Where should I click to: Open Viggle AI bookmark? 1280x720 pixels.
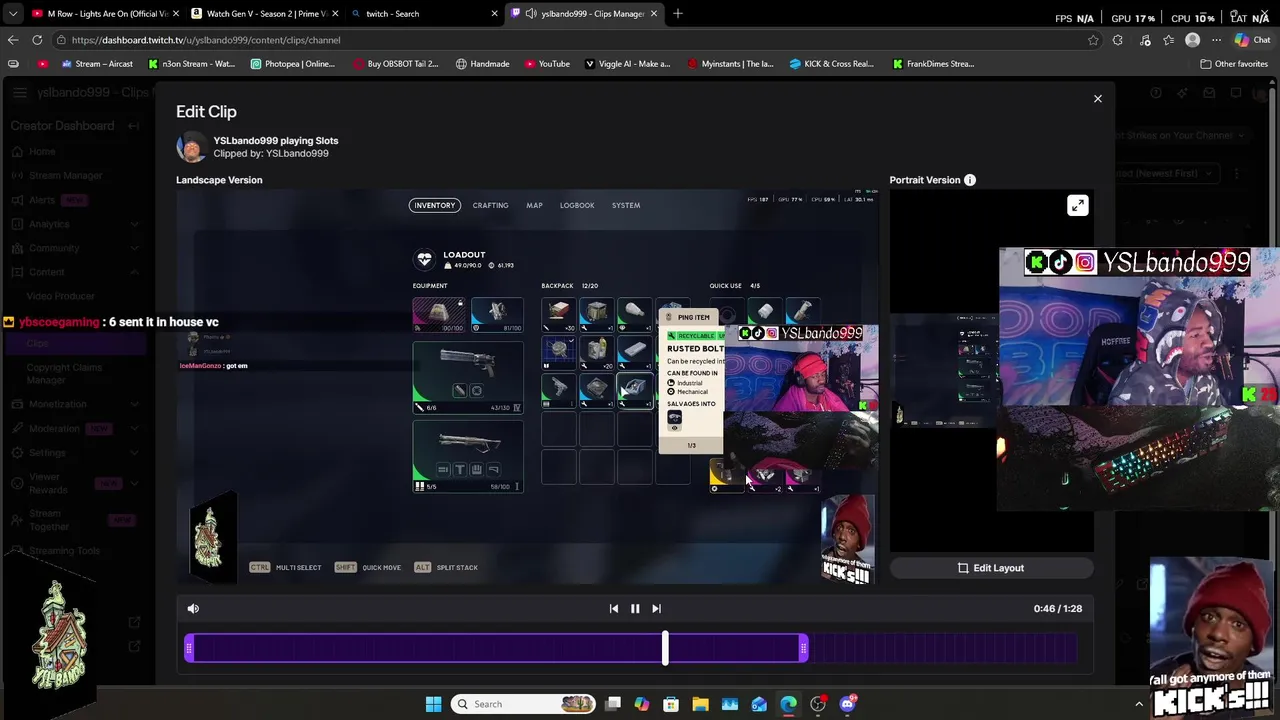pos(627,63)
